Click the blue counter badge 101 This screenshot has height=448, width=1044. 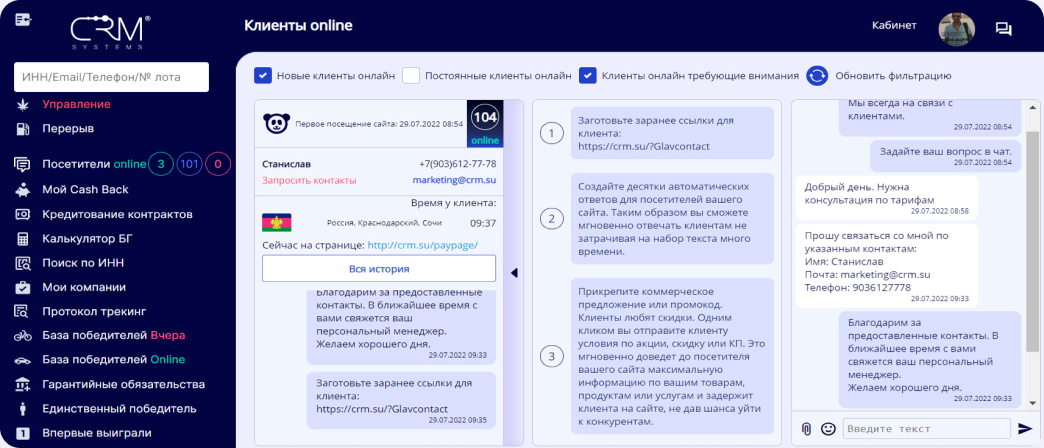coord(189,164)
